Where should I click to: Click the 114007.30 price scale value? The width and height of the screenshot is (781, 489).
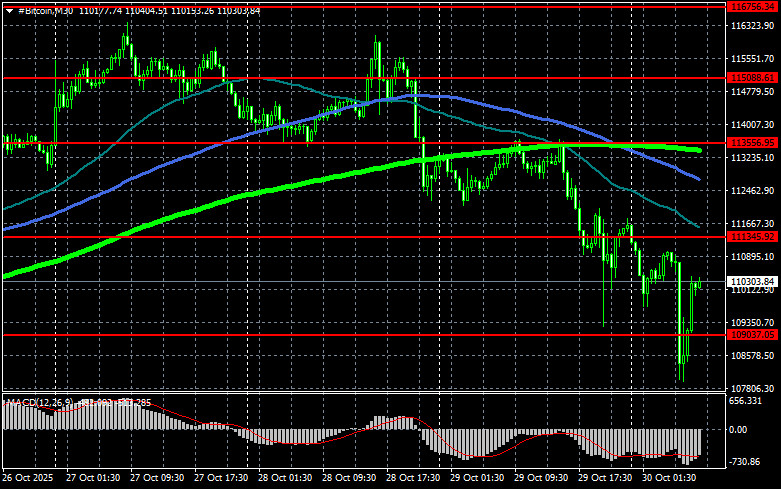click(752, 124)
